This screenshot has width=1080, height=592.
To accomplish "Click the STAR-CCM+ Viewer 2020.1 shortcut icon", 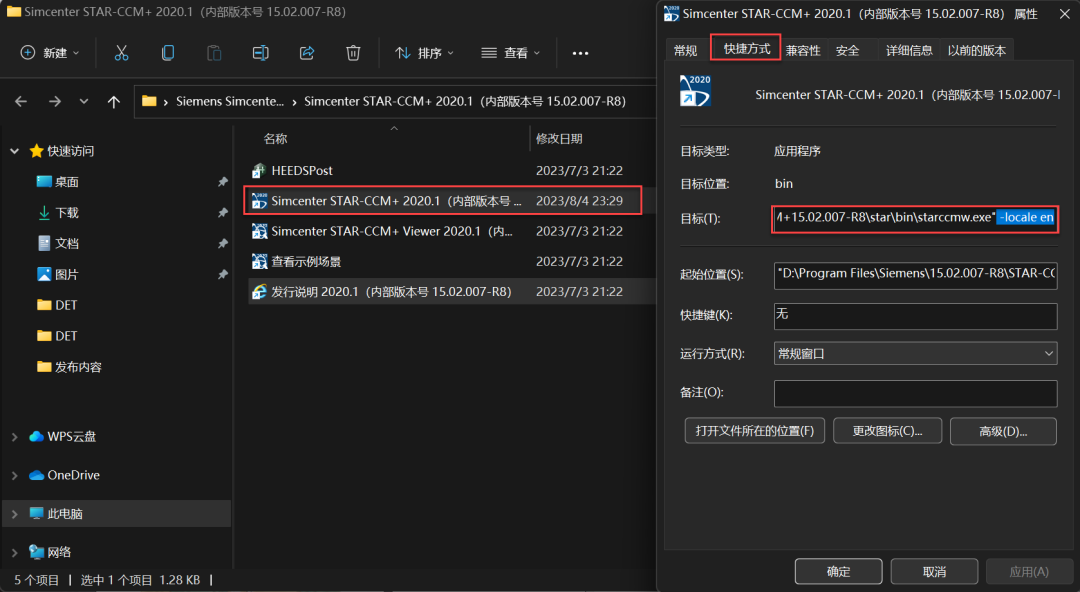I will [x=259, y=231].
